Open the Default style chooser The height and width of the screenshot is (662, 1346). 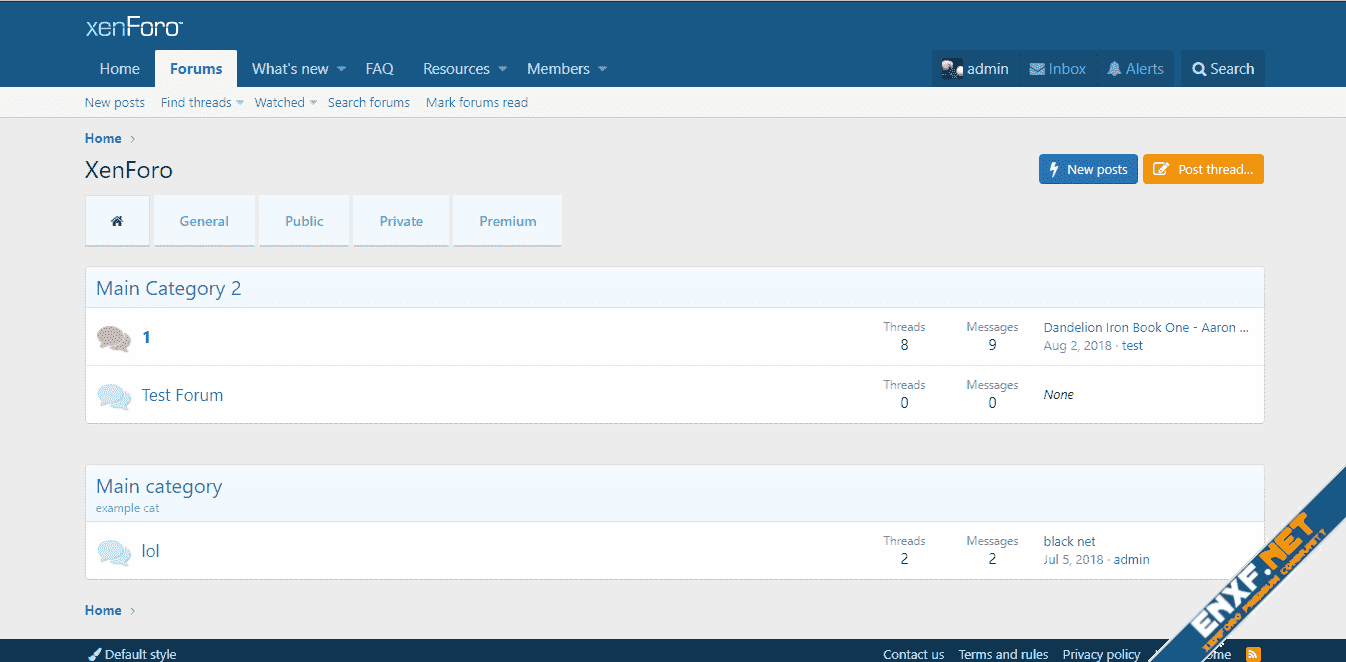click(x=132, y=654)
